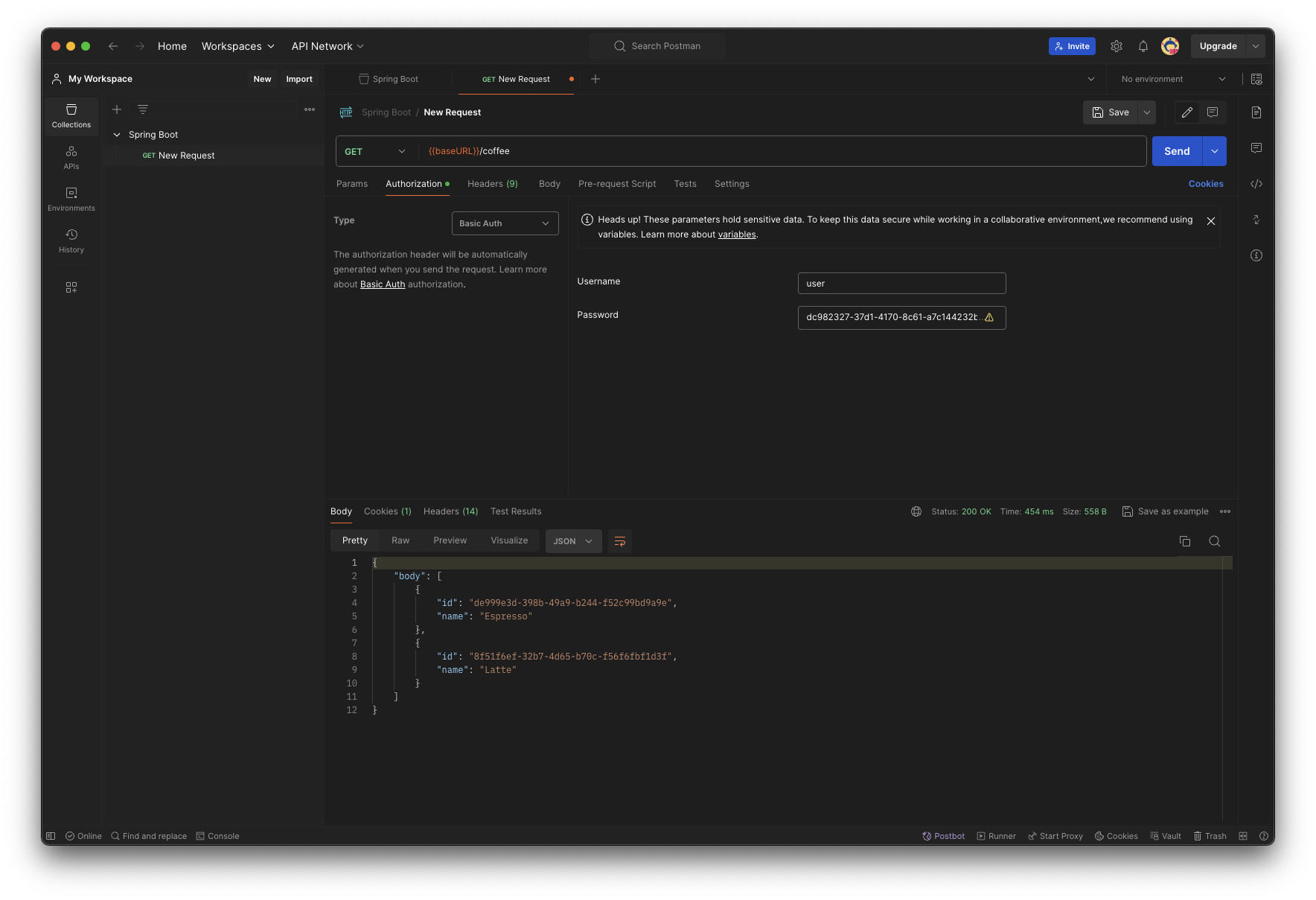The width and height of the screenshot is (1316, 900).
Task: Click the filter collections icon
Action: click(x=143, y=109)
